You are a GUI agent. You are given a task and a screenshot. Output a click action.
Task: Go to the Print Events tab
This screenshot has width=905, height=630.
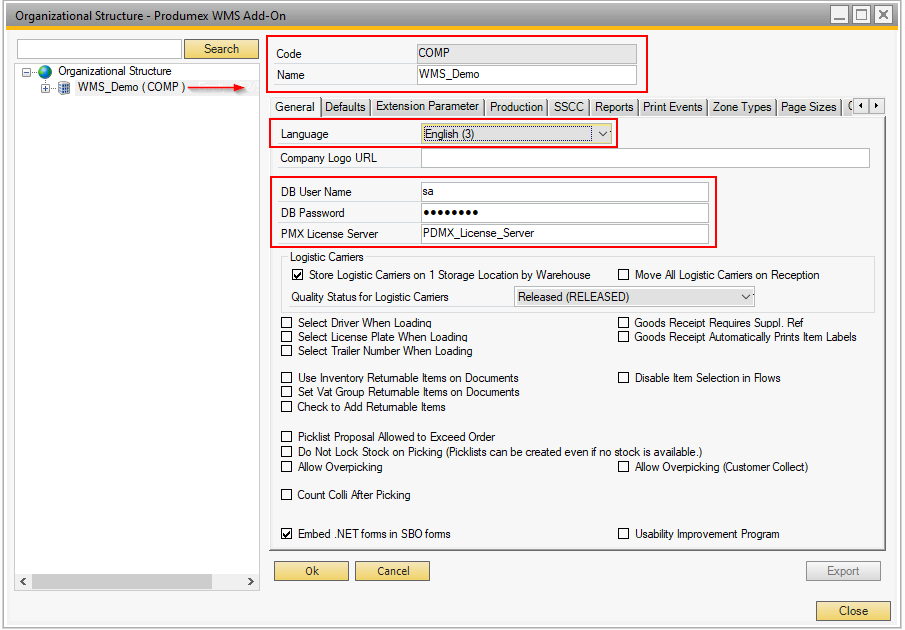[x=673, y=107]
